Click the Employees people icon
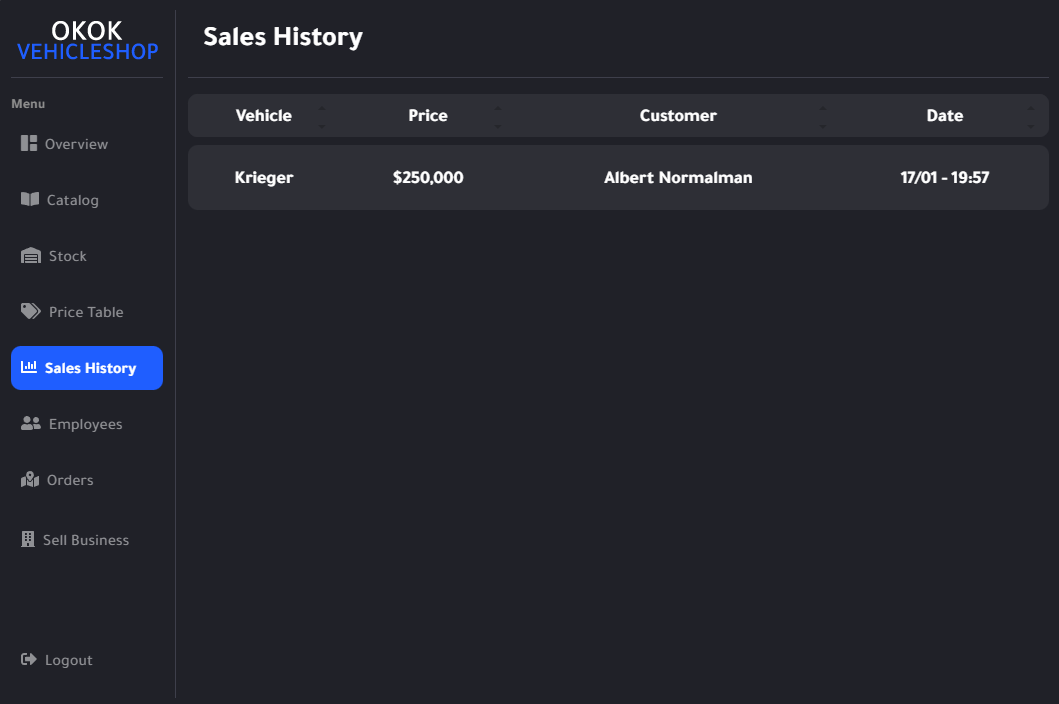The width and height of the screenshot is (1059, 704). coord(31,424)
